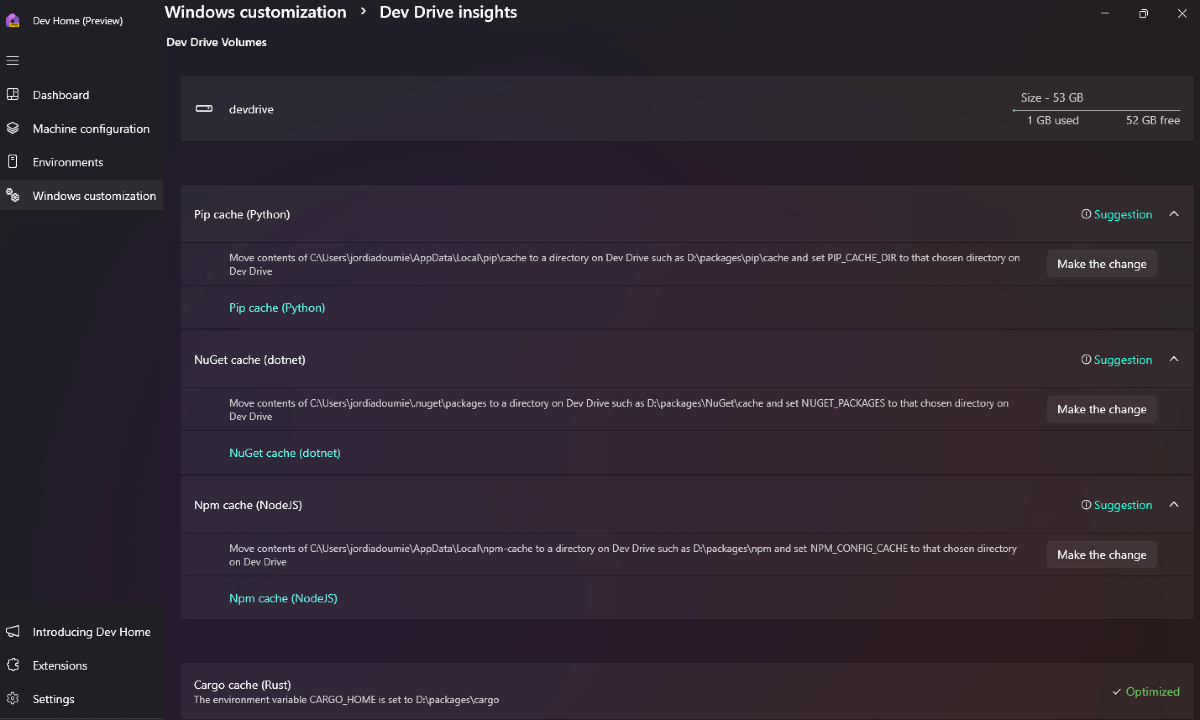Click the devdrive storage usage bar

tap(1096, 110)
